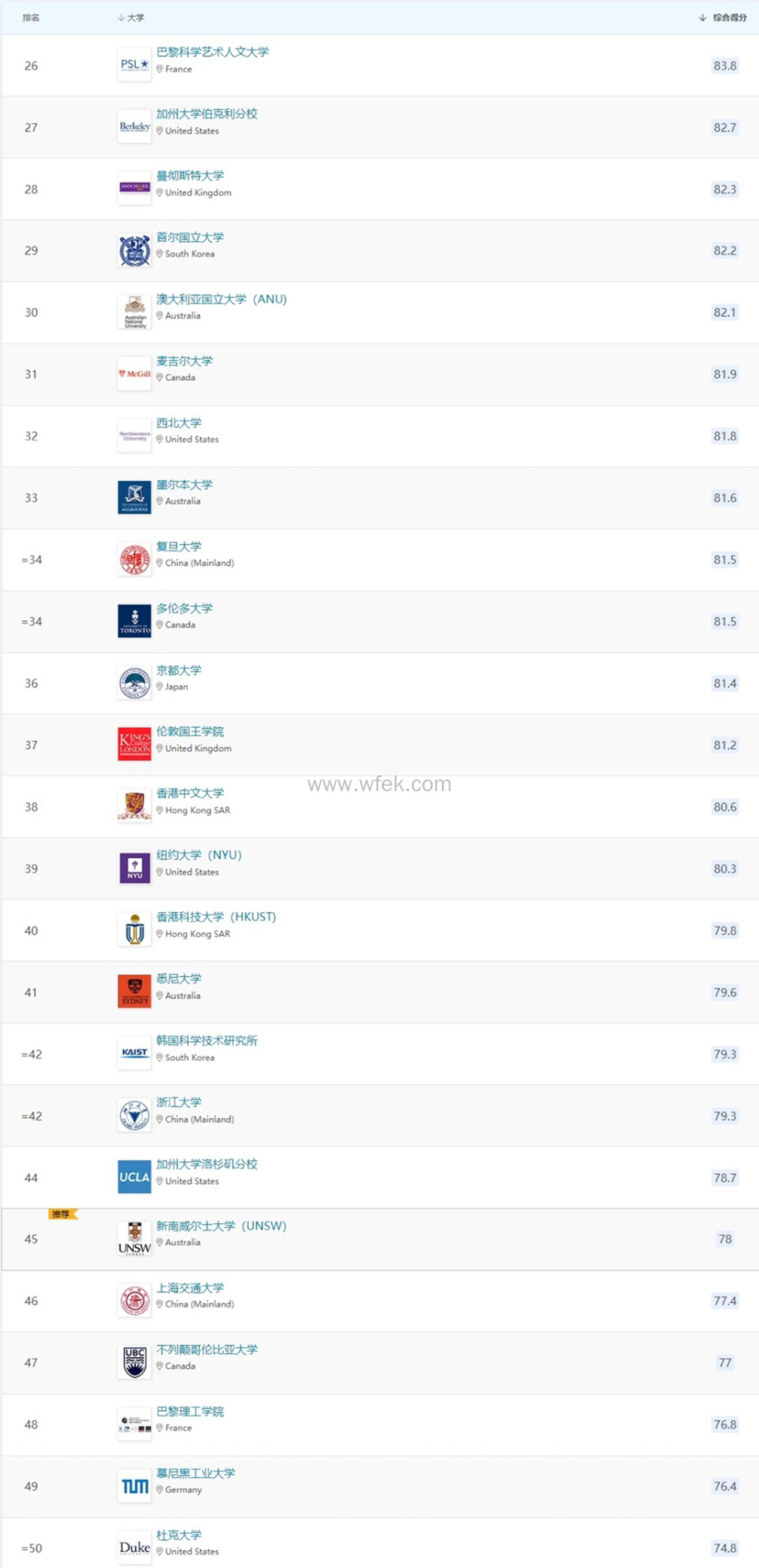Image resolution: width=759 pixels, height=1568 pixels.
Task: Click the UBC crest logo
Action: pyautogui.click(x=135, y=1362)
